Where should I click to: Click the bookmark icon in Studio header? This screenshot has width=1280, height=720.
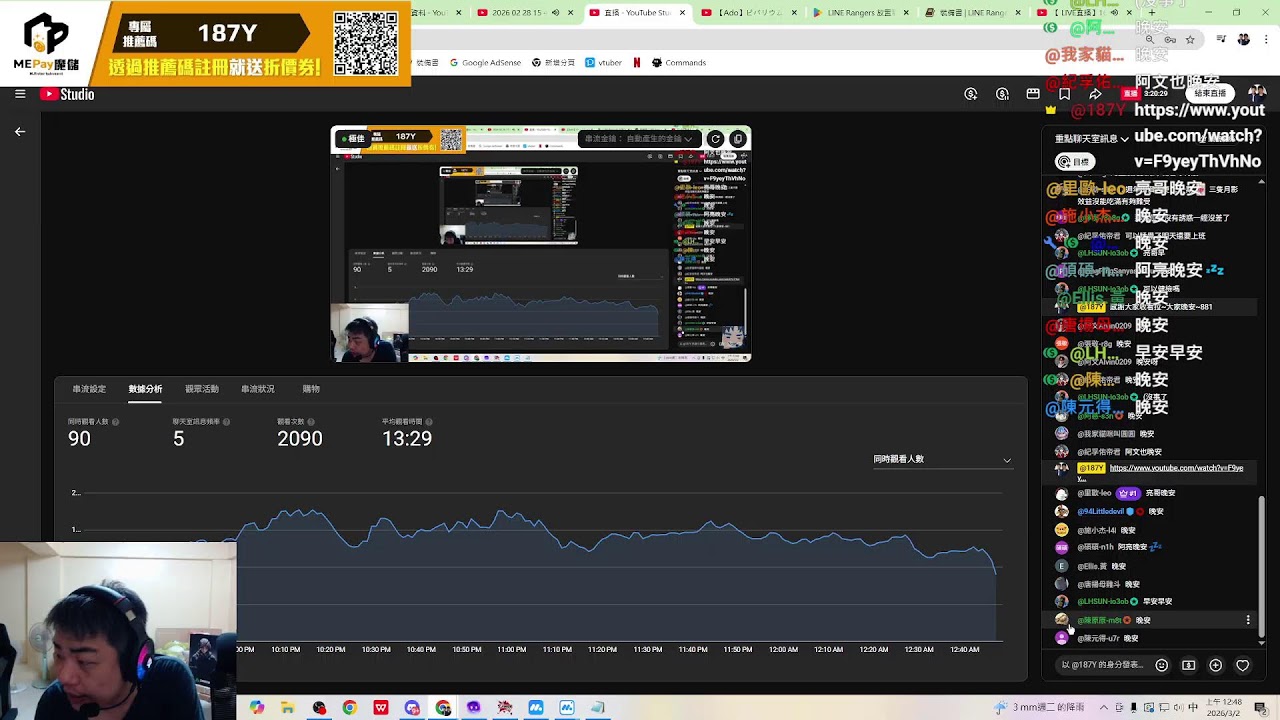click(x=1064, y=94)
